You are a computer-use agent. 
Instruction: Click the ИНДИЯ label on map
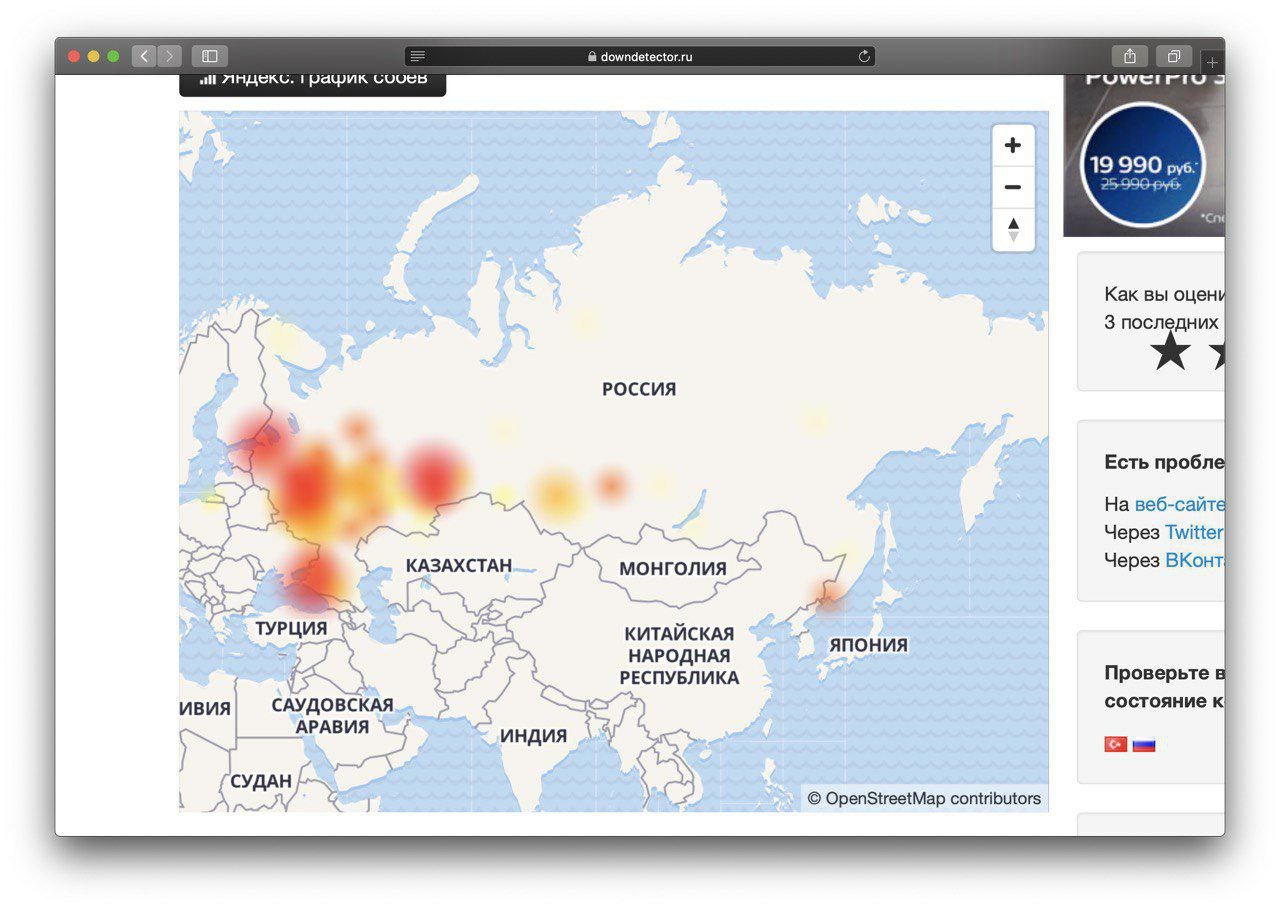coord(533,736)
